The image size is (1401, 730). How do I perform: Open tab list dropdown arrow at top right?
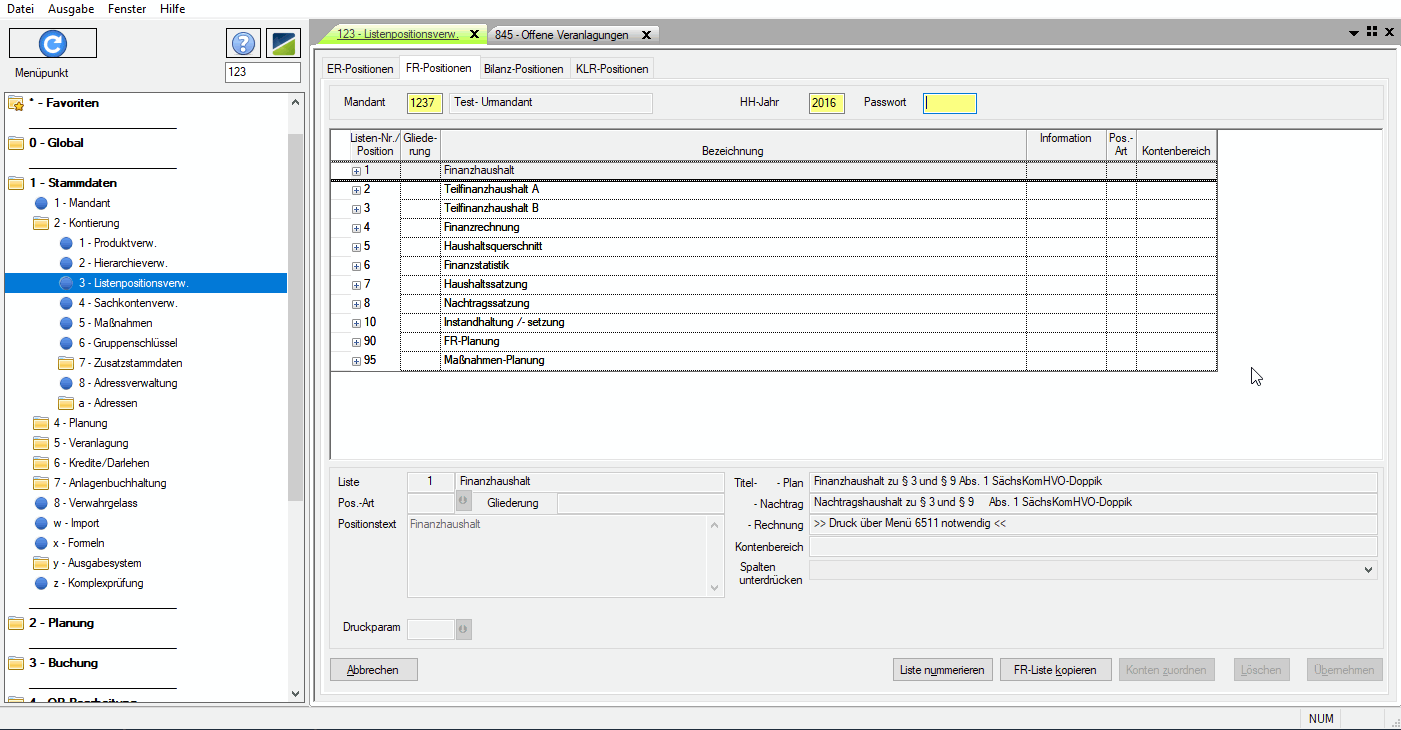(1353, 33)
